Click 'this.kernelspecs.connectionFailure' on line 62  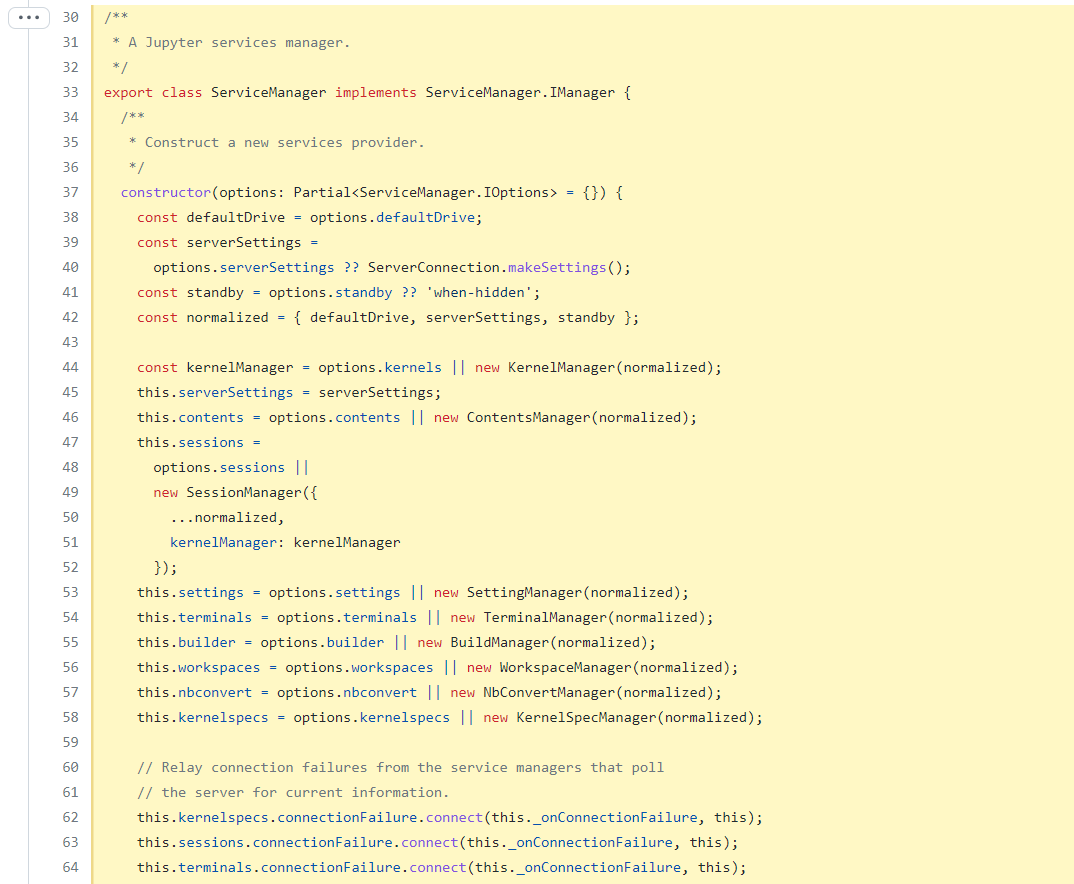click(277, 818)
